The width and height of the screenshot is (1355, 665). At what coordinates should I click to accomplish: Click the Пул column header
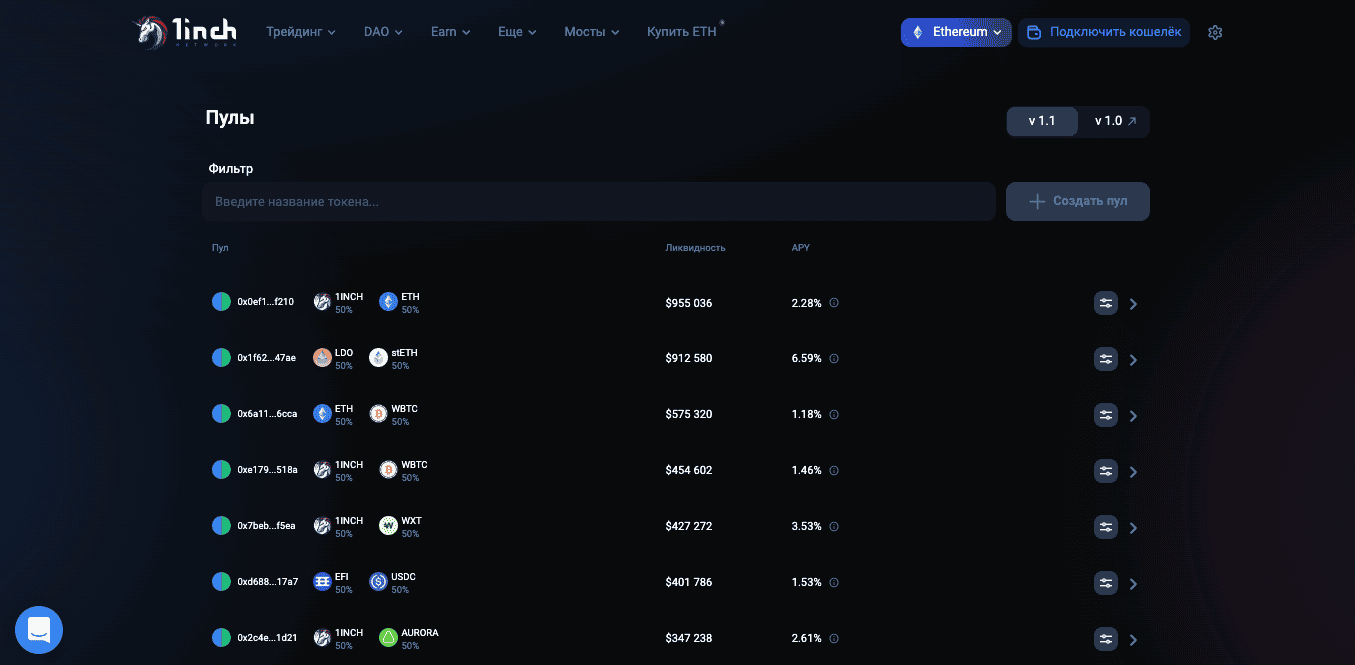(220, 248)
